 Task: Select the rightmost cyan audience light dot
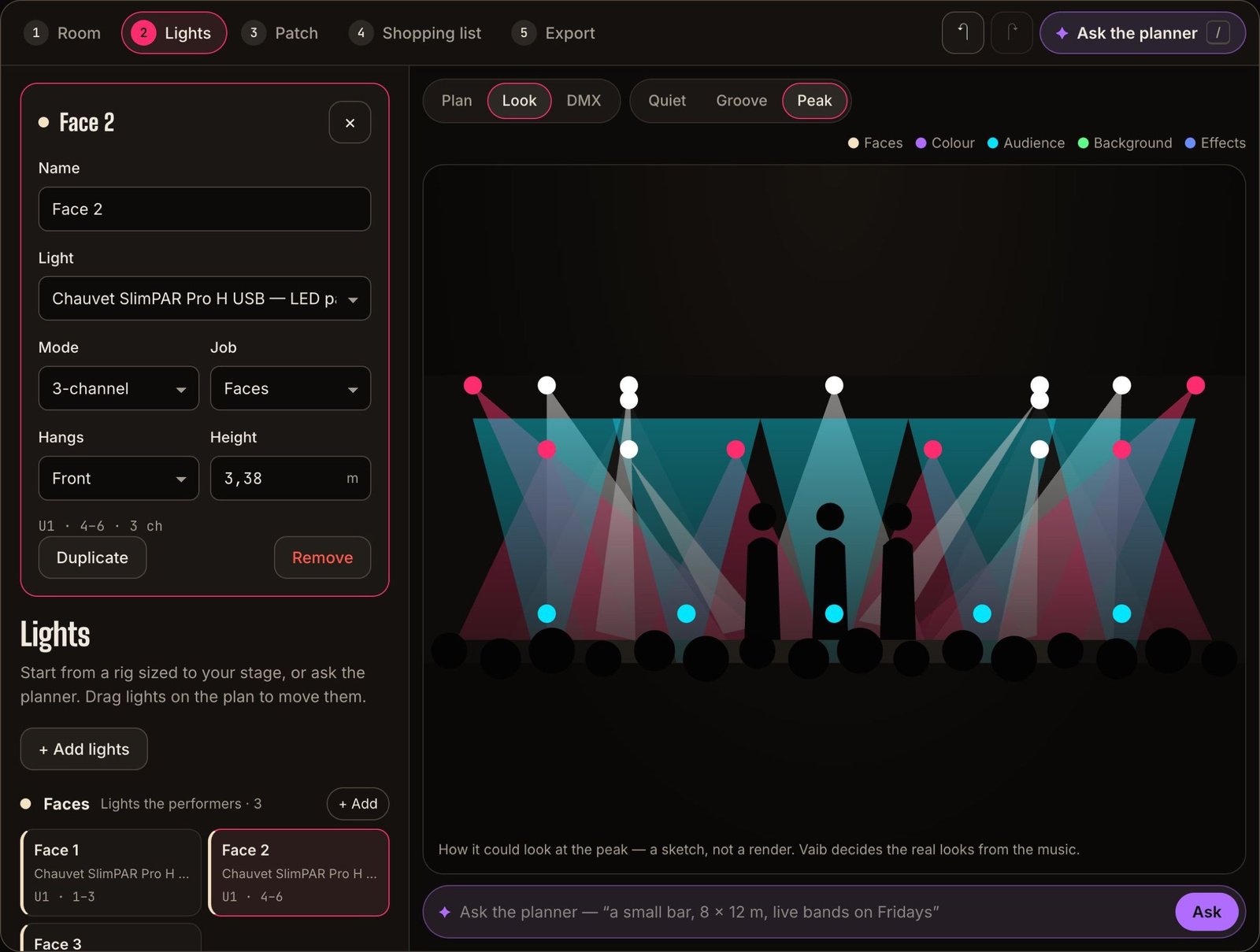tap(1121, 613)
